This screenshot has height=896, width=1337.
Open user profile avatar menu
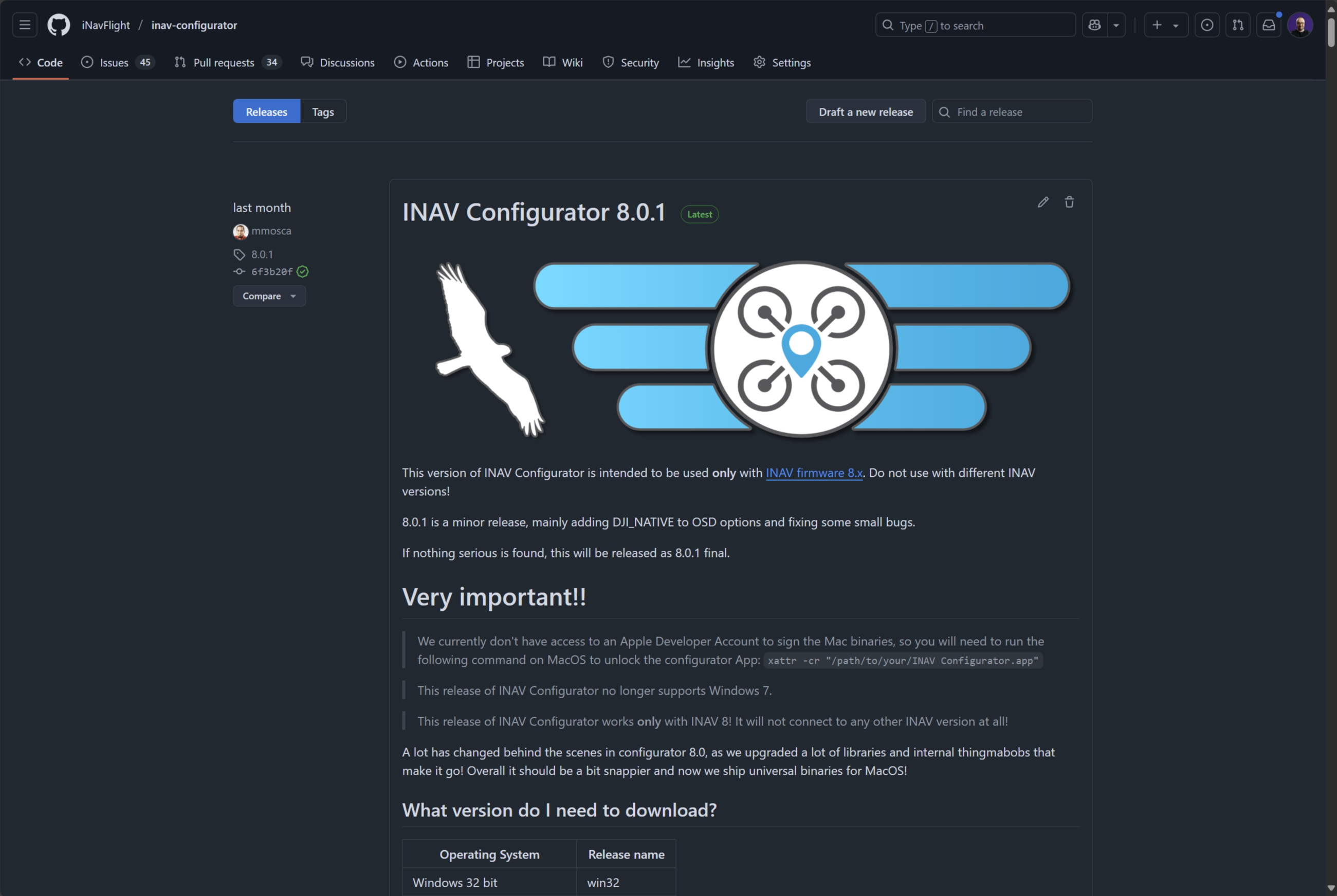[x=1300, y=25]
